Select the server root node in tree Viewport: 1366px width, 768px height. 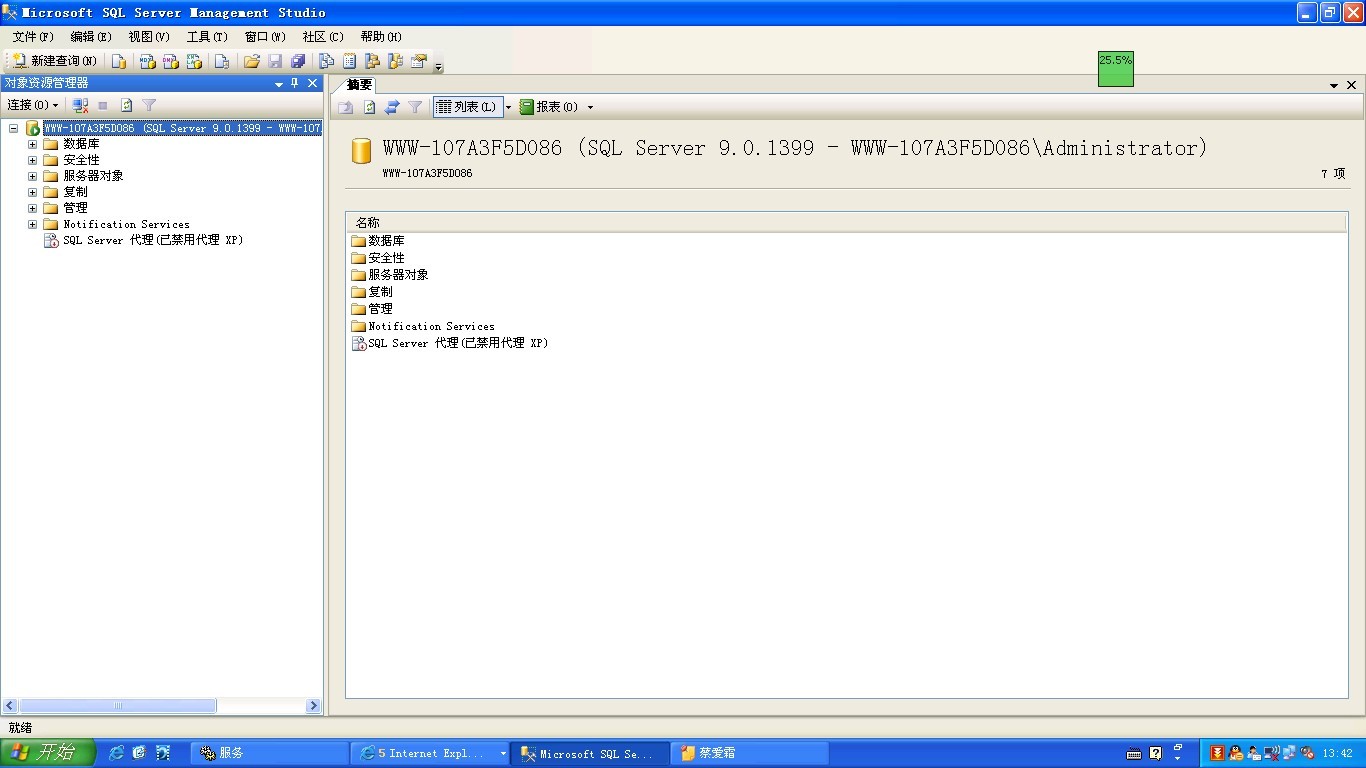click(x=182, y=128)
